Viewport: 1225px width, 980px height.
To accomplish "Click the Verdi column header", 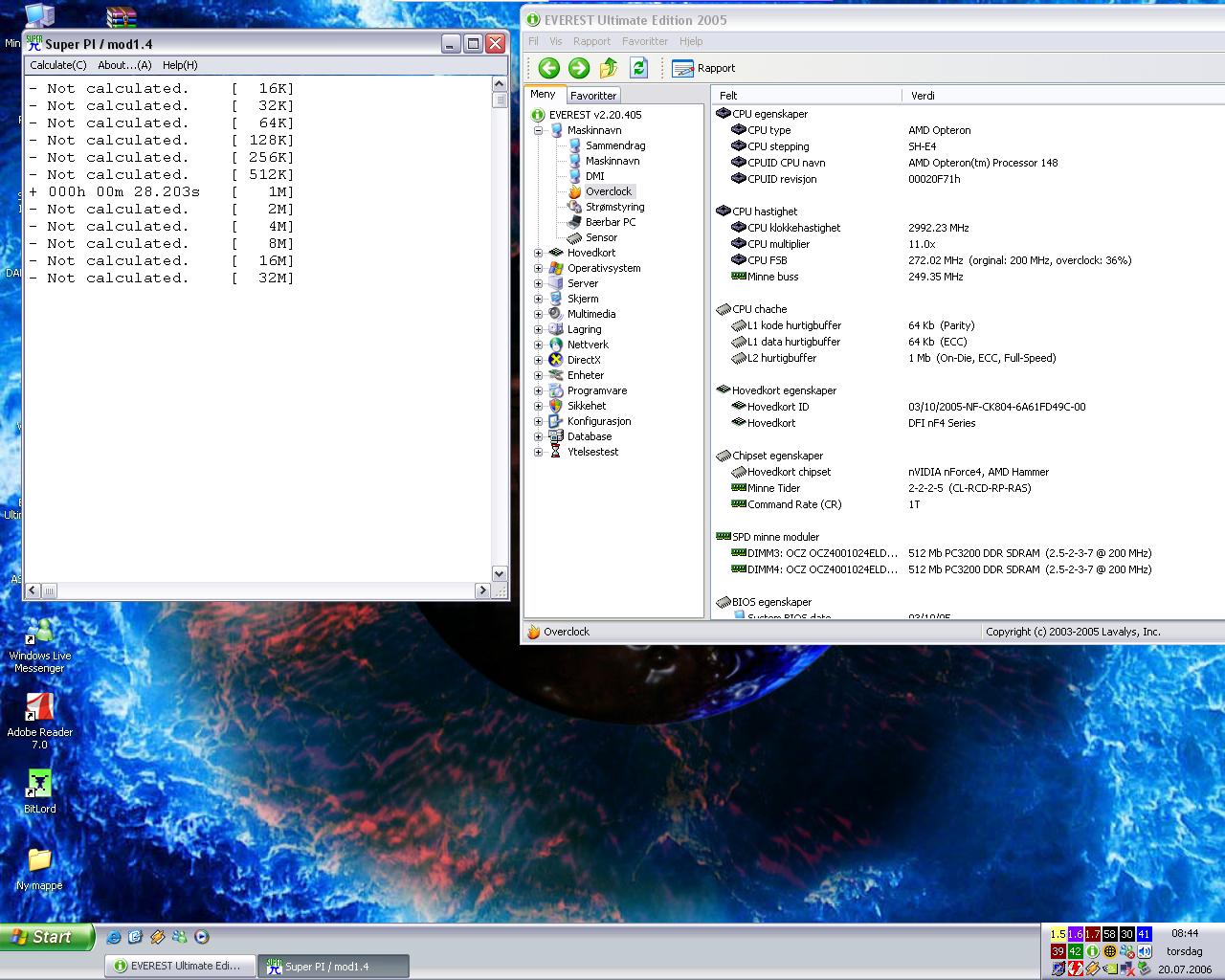I will point(1063,96).
